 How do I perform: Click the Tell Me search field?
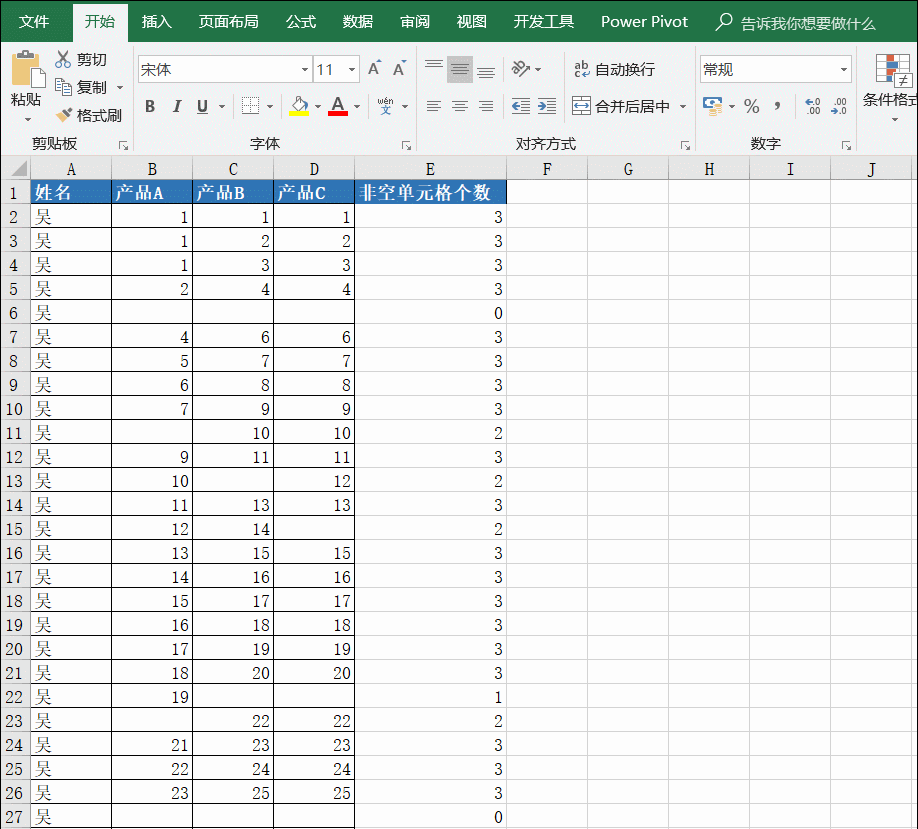coord(808,23)
